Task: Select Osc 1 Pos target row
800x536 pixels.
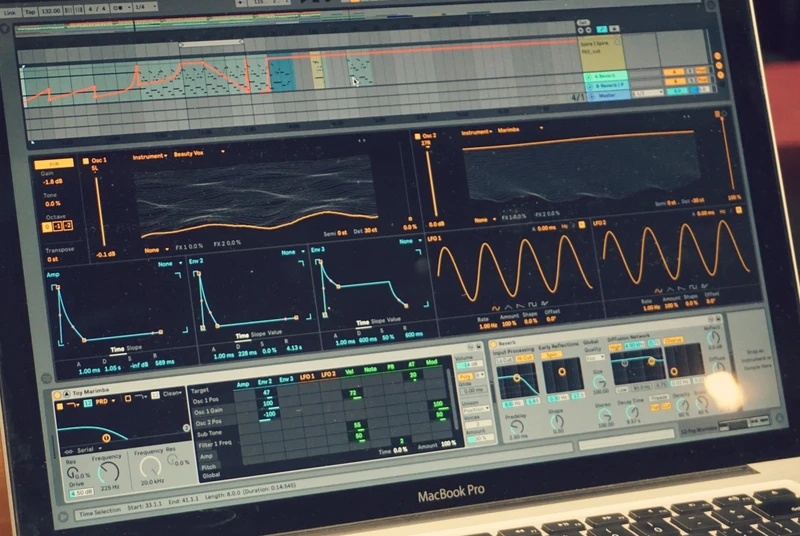Action: point(205,400)
